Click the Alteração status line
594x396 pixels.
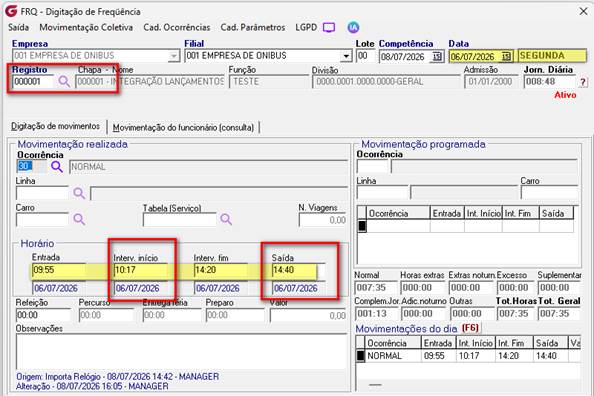pos(92,386)
